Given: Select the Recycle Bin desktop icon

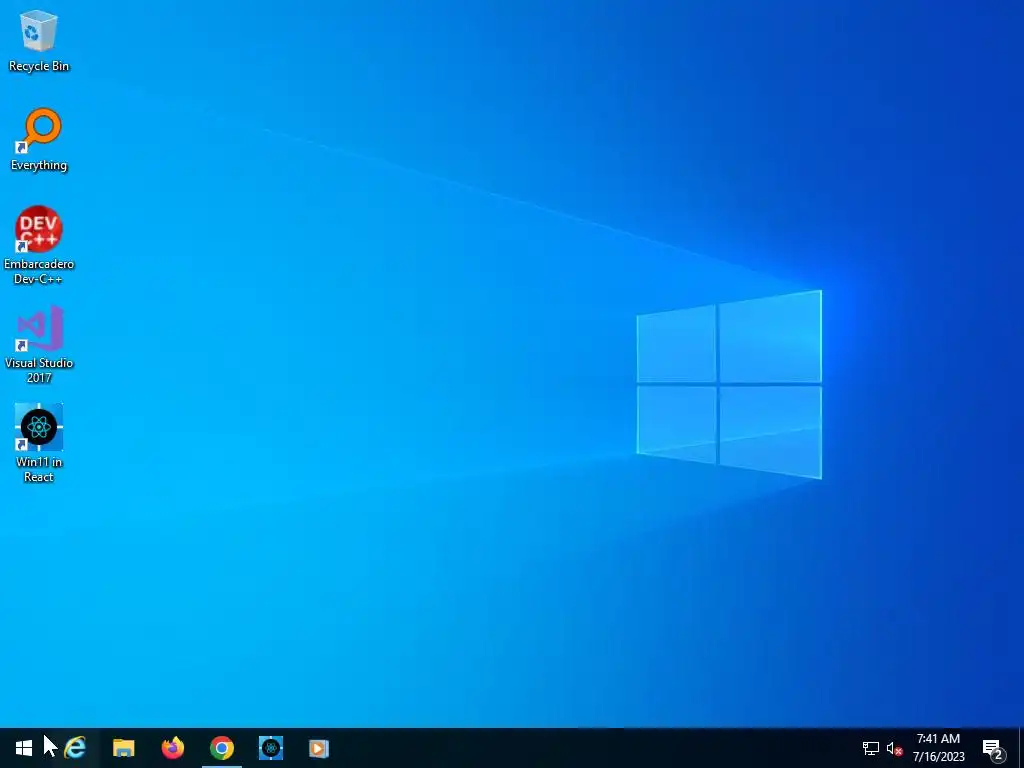Looking at the screenshot, I should tap(39, 40).
